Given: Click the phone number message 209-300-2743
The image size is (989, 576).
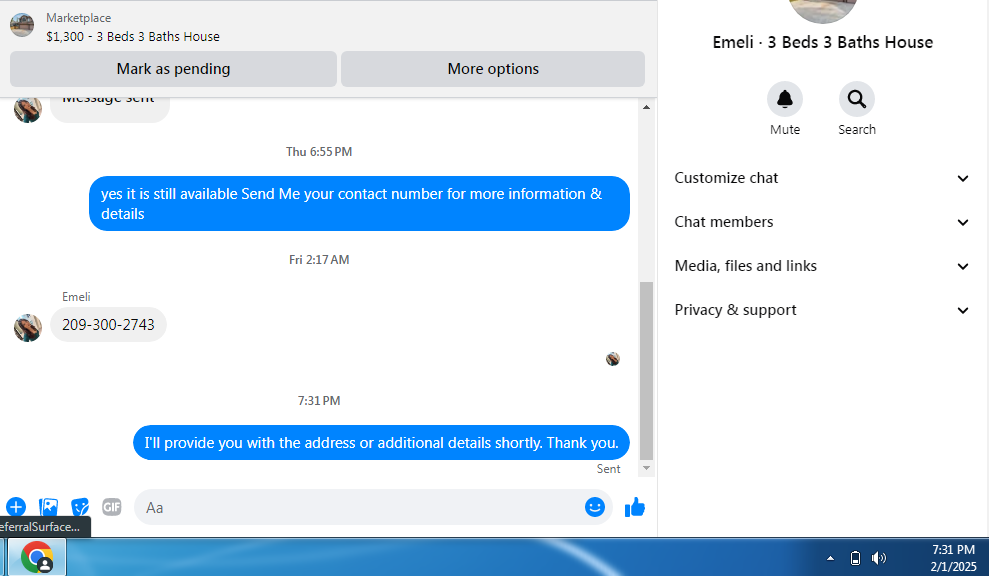Looking at the screenshot, I should click(108, 324).
